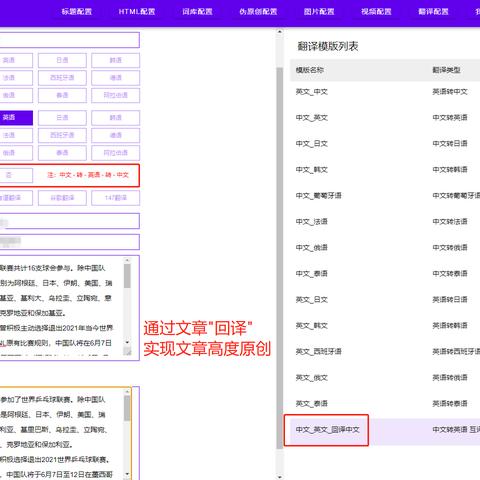This screenshot has height=480, width=480.
Task: Select 泰语 in the upper language group
Action: [62, 95]
